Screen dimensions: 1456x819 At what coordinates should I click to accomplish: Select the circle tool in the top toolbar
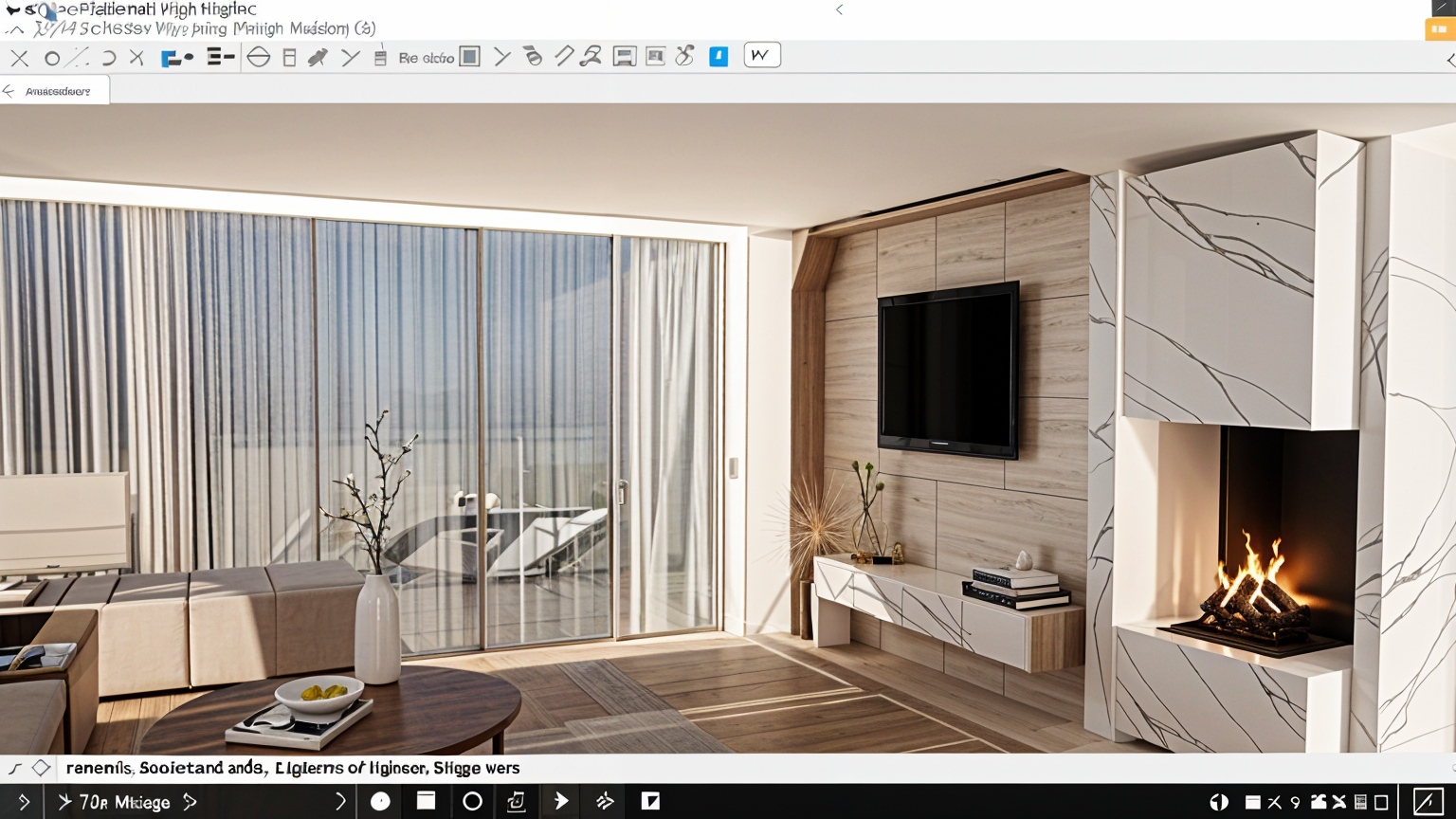point(52,58)
